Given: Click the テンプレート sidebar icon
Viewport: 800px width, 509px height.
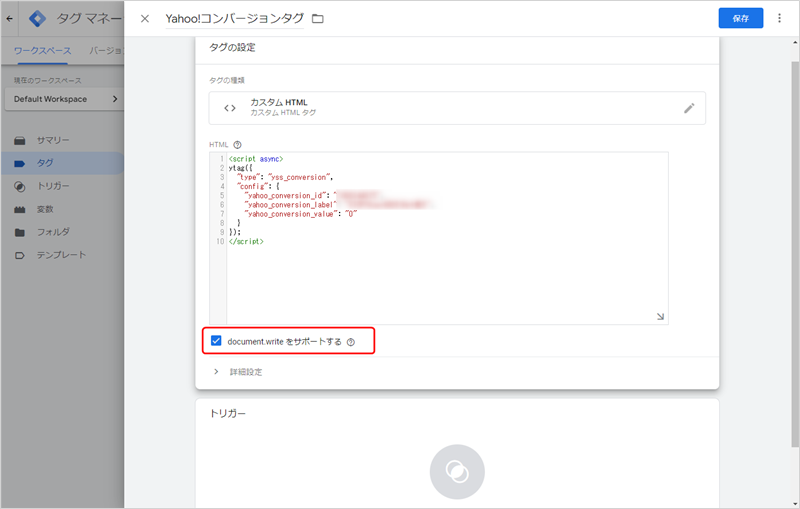Looking at the screenshot, I should pyautogui.click(x=20, y=256).
